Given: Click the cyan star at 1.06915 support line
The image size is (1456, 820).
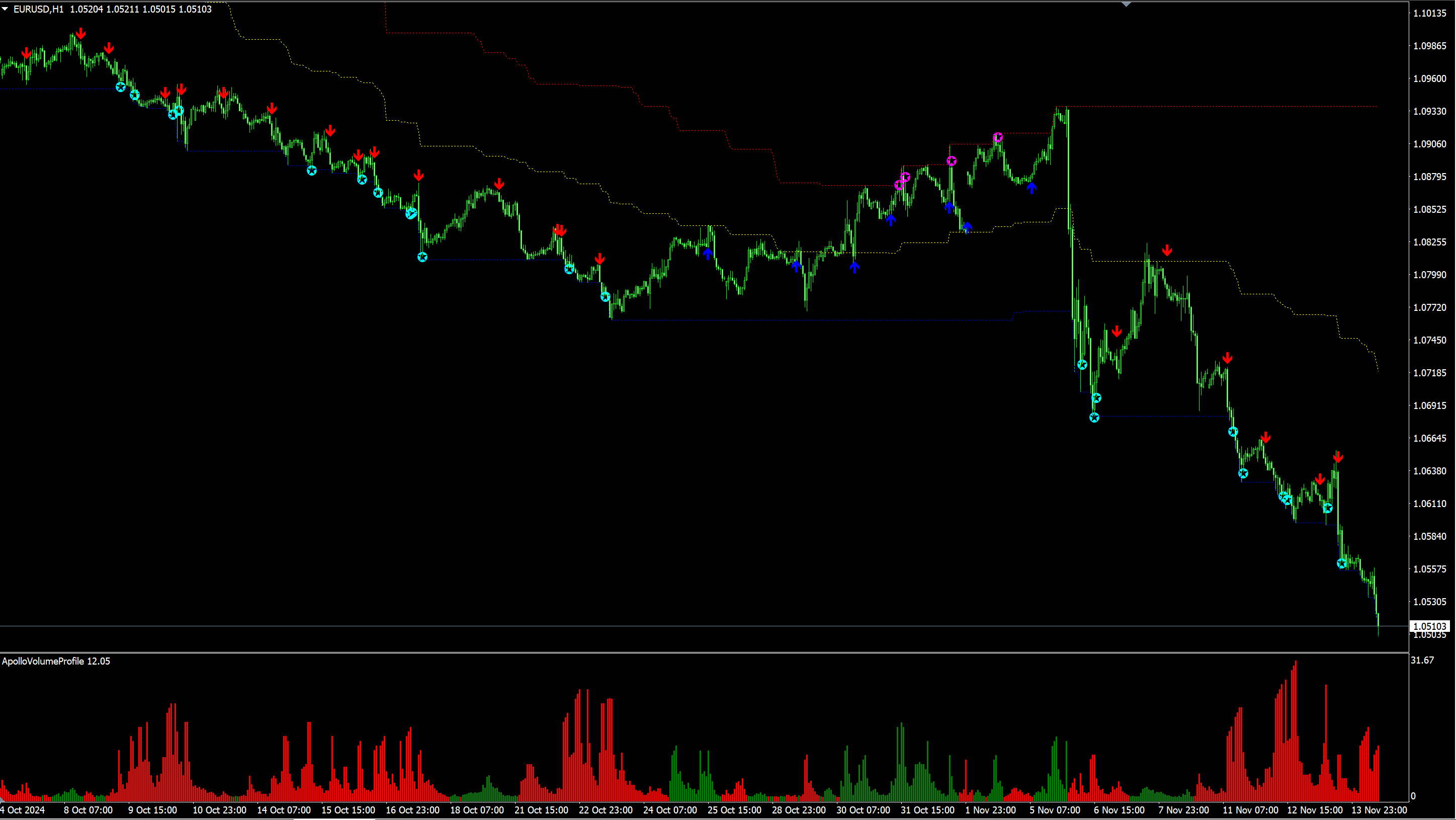Looking at the screenshot, I should [1094, 418].
